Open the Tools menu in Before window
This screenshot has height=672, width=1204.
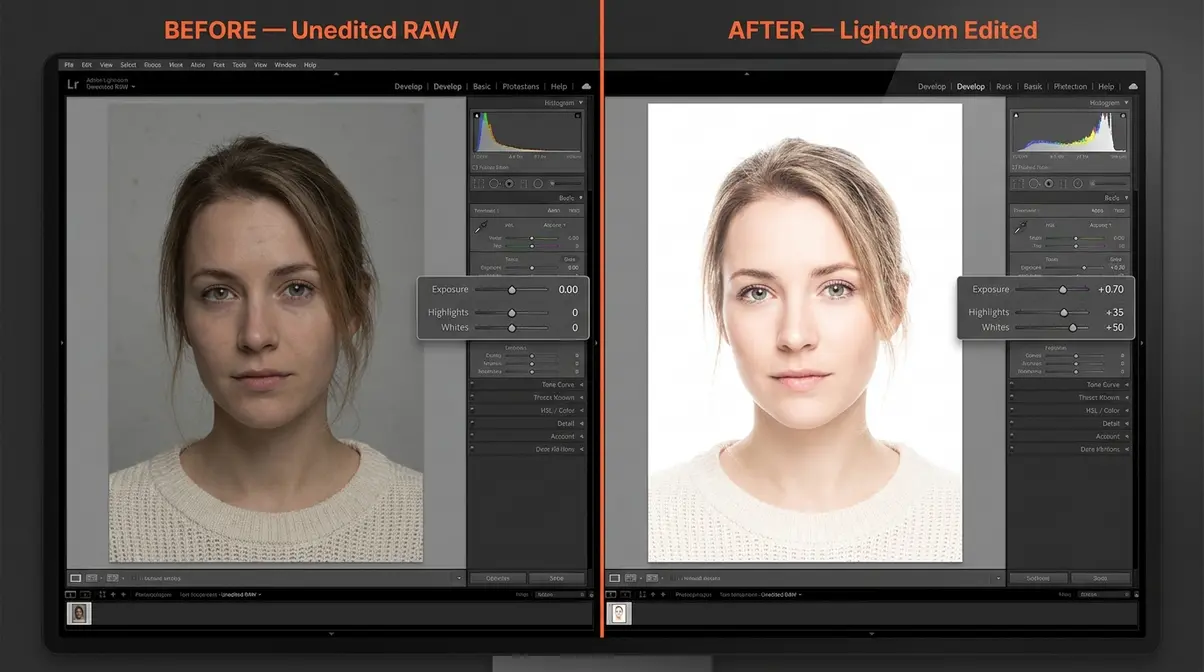pyautogui.click(x=239, y=65)
